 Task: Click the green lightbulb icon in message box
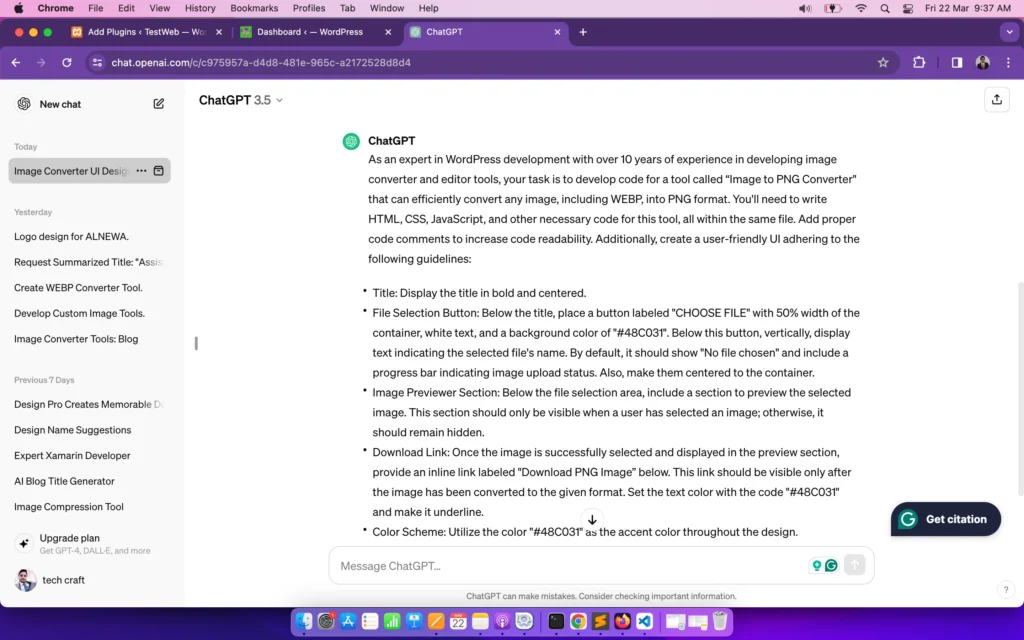pyautogui.click(x=816, y=566)
